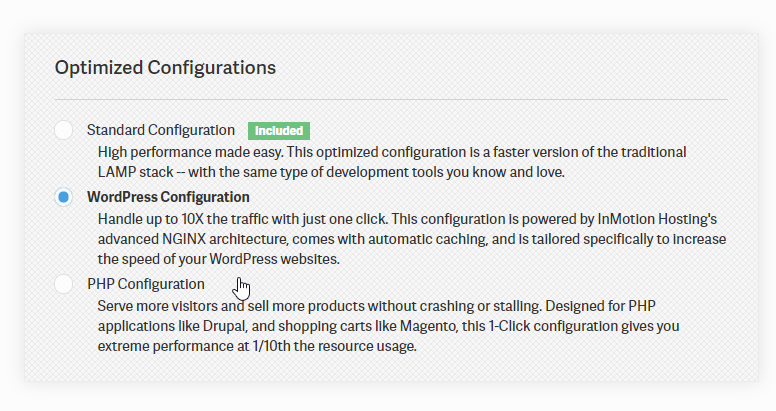Click the selected WordPress Configuration radio button
Image resolution: width=776 pixels, height=411 pixels.
pyautogui.click(x=64, y=197)
